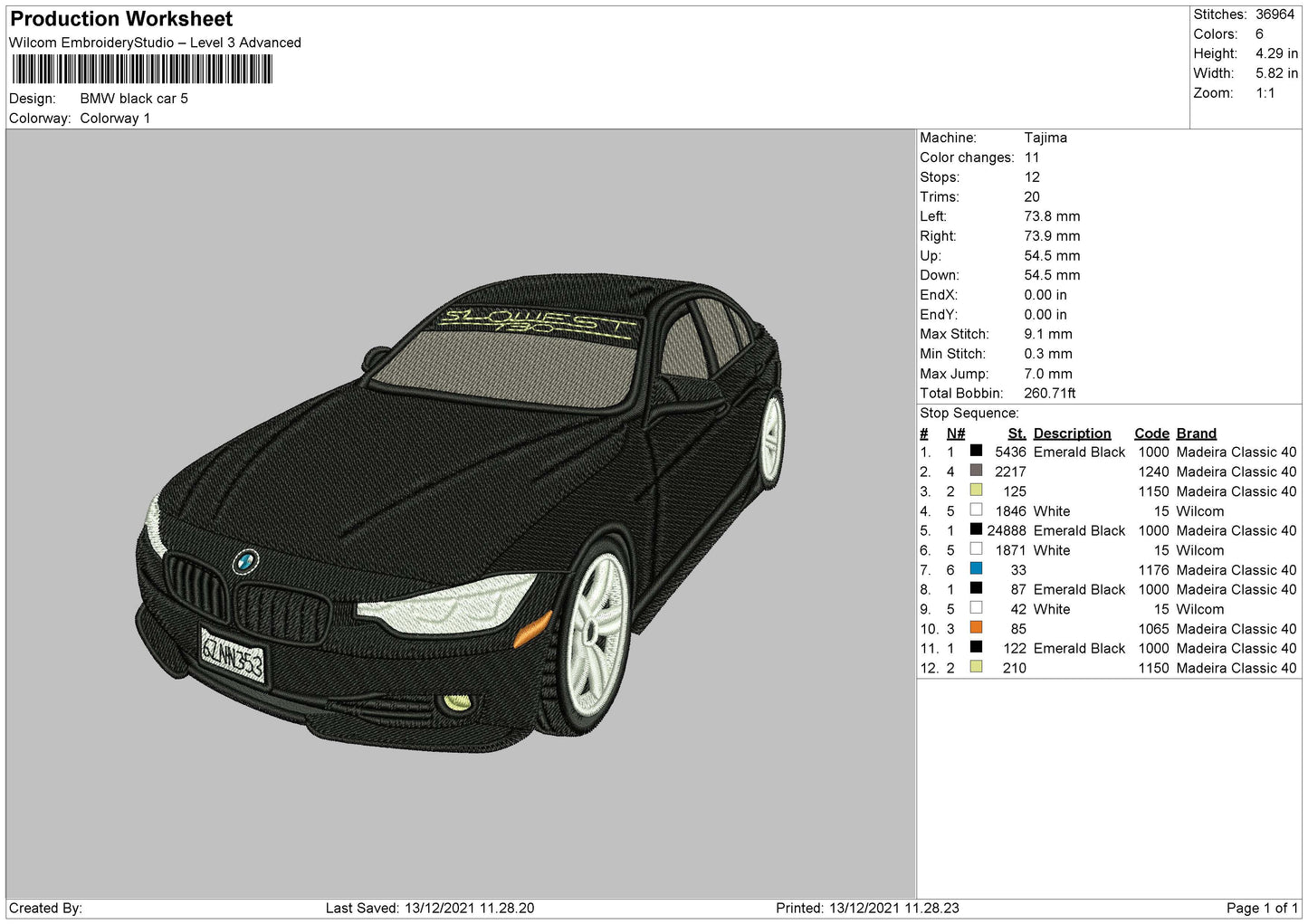Click the N# column header
The image size is (1308, 924).
956,433
